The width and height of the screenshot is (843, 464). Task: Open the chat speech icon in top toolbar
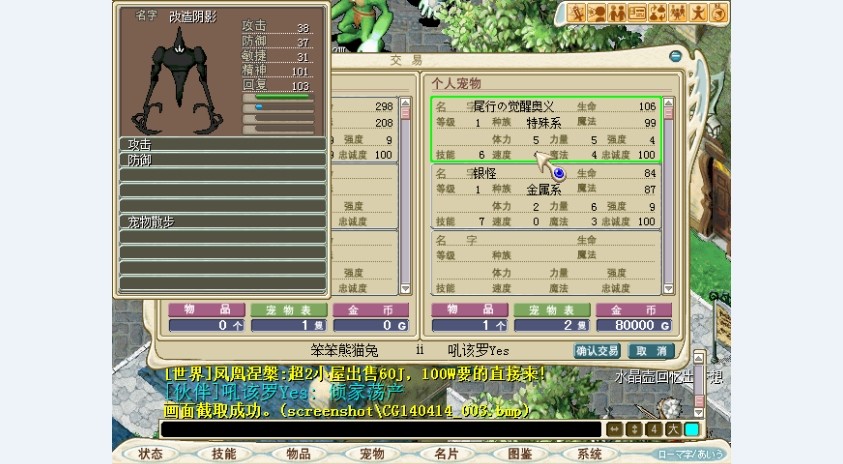597,12
